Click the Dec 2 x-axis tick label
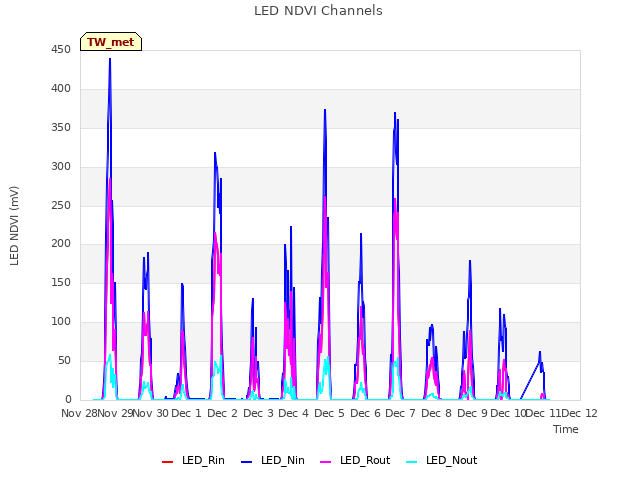The width and height of the screenshot is (640, 480). click(x=222, y=413)
